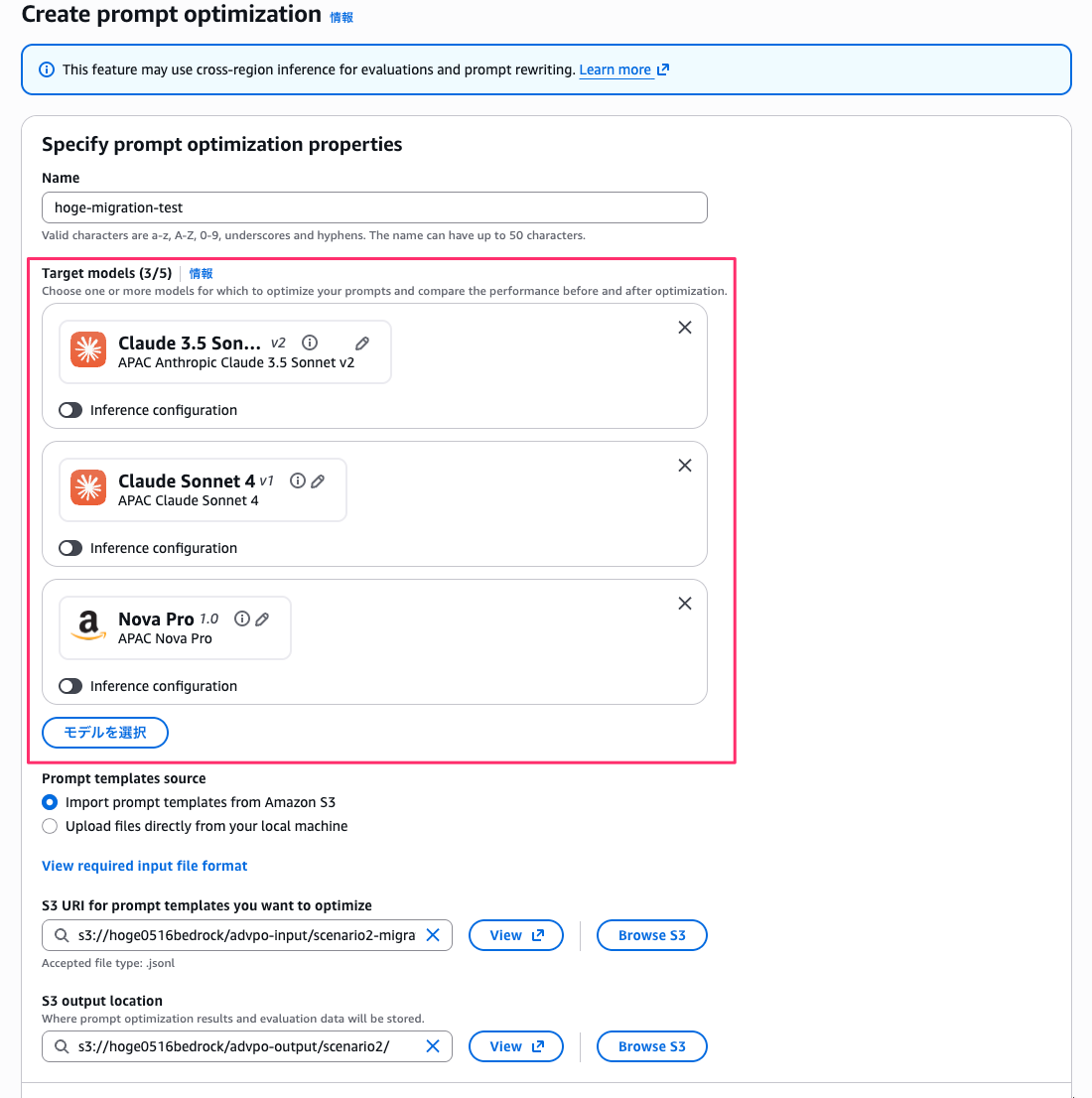The image size is (1092, 1098).
Task: Remove the Claude Sonnet 4 model card
Action: tap(685, 465)
